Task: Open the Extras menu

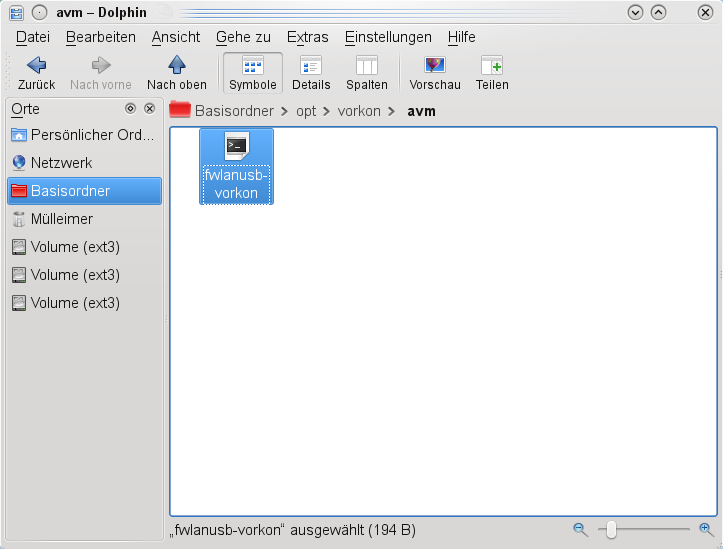Action: pos(308,37)
